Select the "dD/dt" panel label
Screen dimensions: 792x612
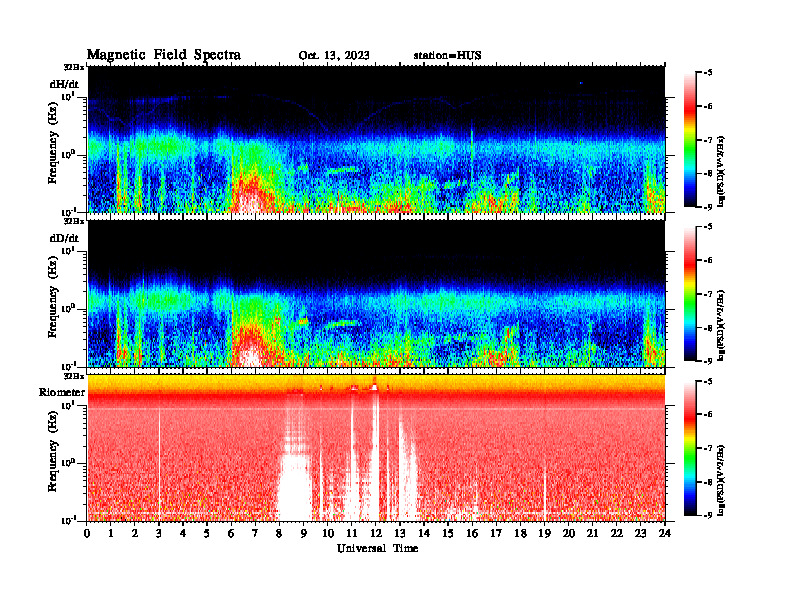click(x=64, y=238)
